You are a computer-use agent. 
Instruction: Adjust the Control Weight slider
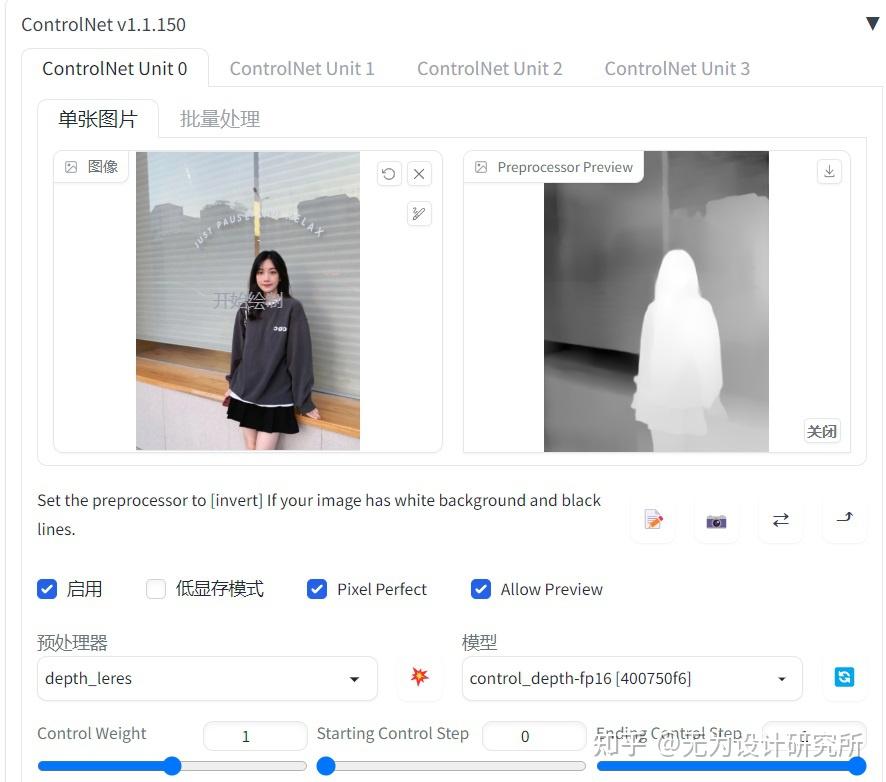click(172, 766)
